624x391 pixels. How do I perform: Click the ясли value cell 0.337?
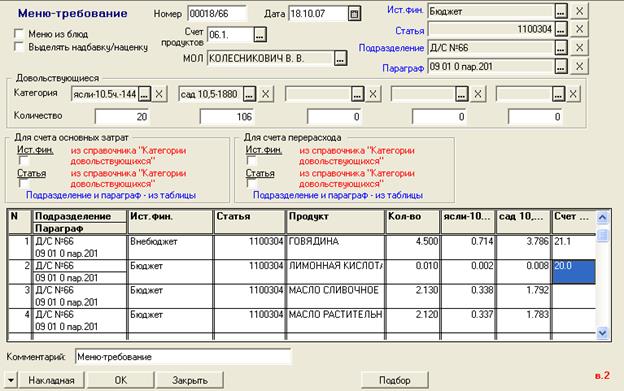(x=468, y=320)
